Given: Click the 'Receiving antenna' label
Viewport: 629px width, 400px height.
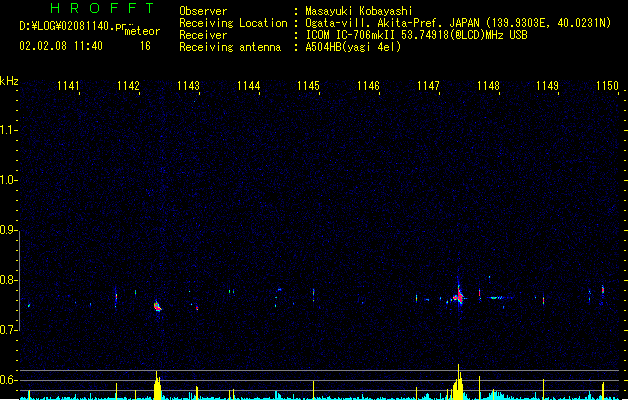Looking at the screenshot, I should [230, 47].
